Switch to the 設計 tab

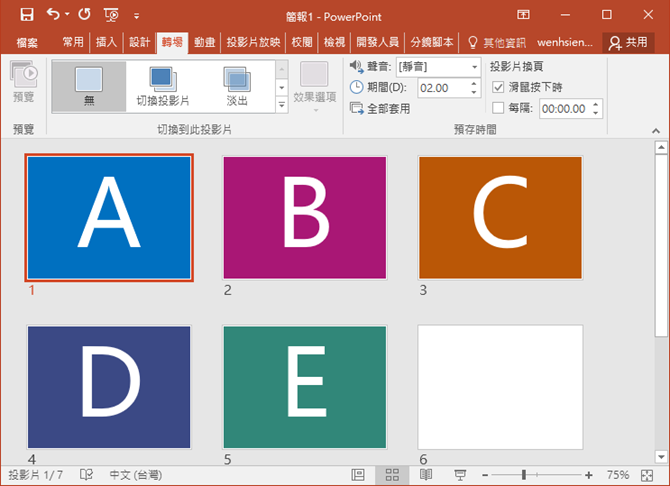140,42
